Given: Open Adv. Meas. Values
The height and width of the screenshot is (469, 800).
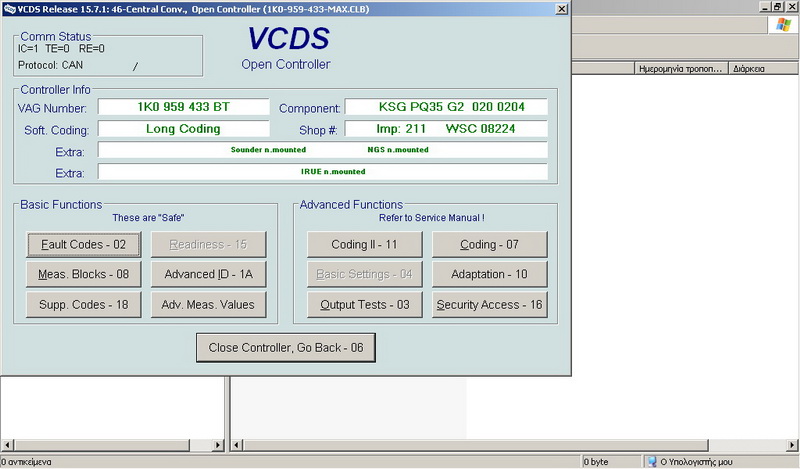Looking at the screenshot, I should click(x=208, y=305).
